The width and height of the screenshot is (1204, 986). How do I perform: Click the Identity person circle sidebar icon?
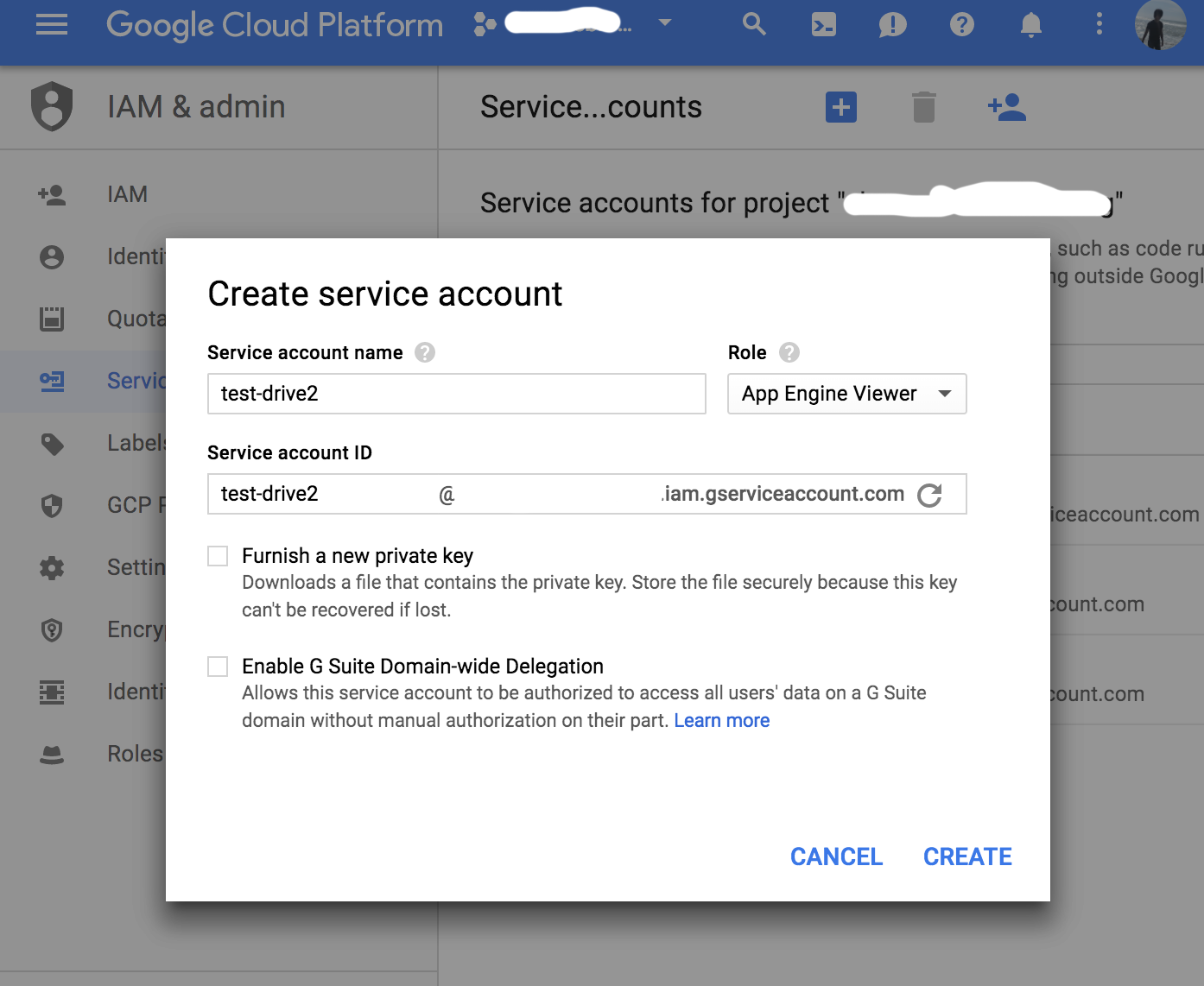tap(52, 256)
